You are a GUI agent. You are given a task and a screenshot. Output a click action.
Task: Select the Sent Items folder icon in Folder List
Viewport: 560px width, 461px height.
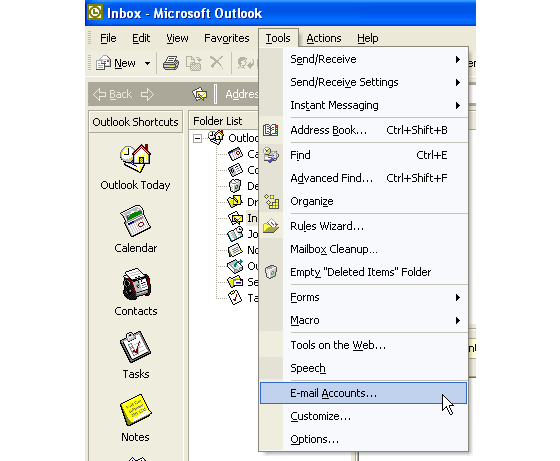click(x=235, y=282)
